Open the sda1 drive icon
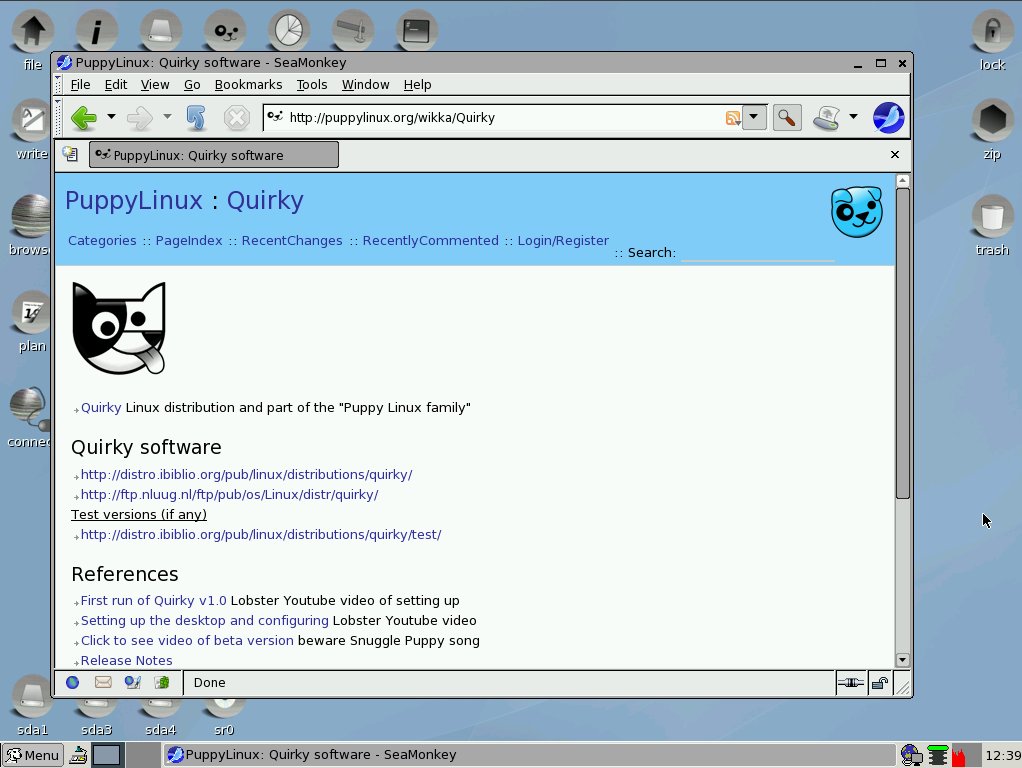This screenshot has width=1022, height=768. [33, 705]
